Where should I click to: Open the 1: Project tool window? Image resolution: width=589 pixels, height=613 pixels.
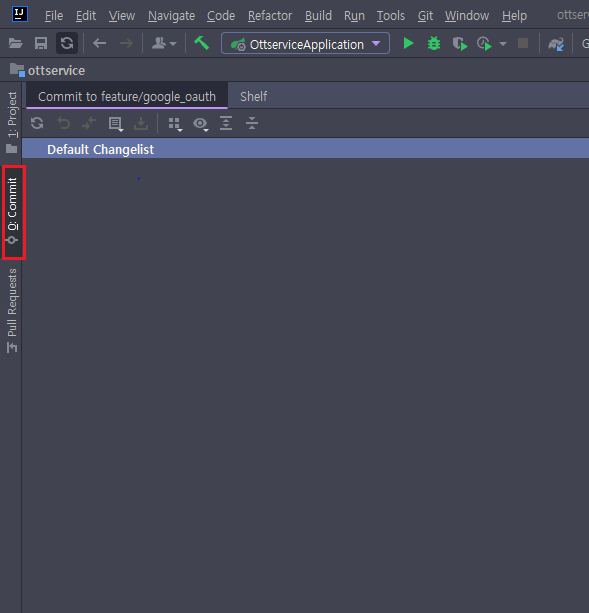tap(12, 122)
